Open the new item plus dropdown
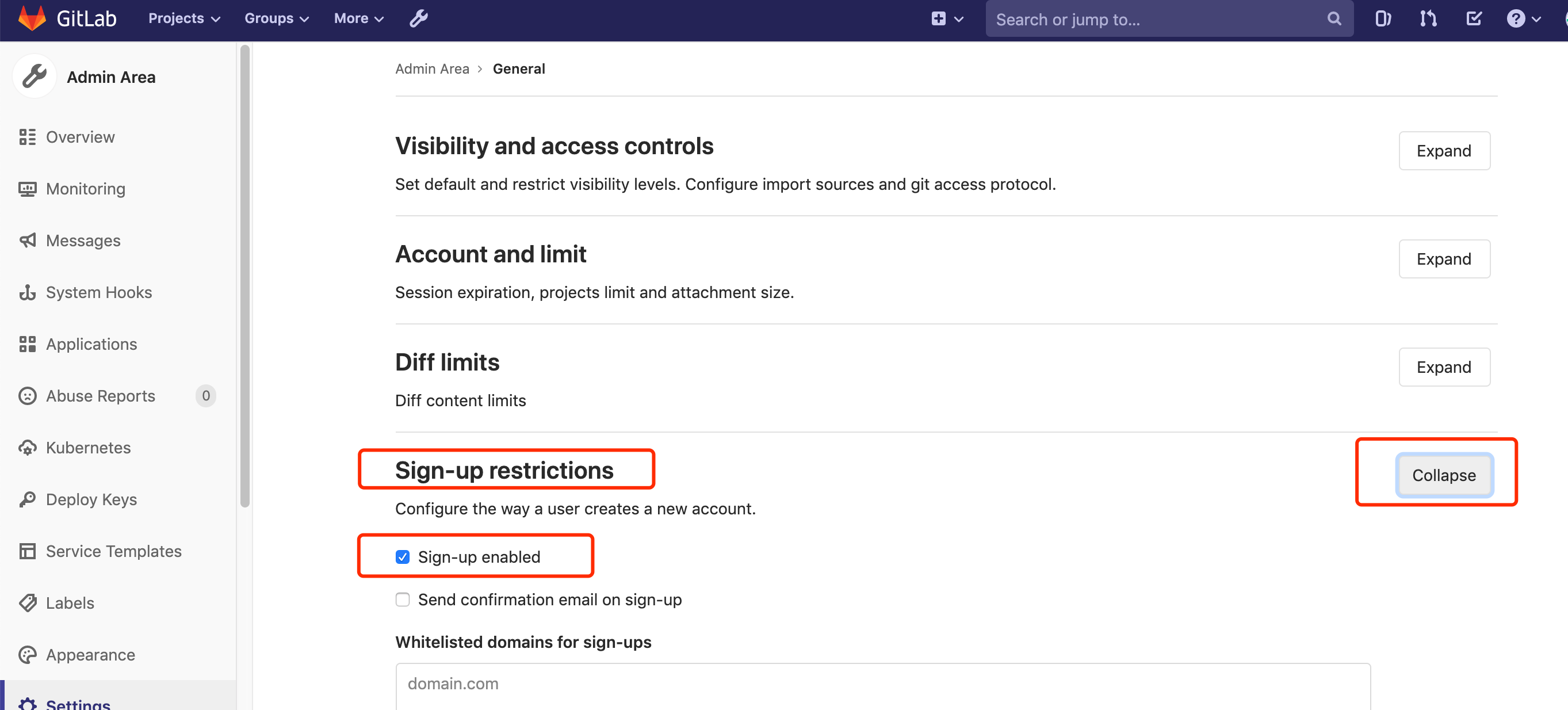 tap(947, 18)
